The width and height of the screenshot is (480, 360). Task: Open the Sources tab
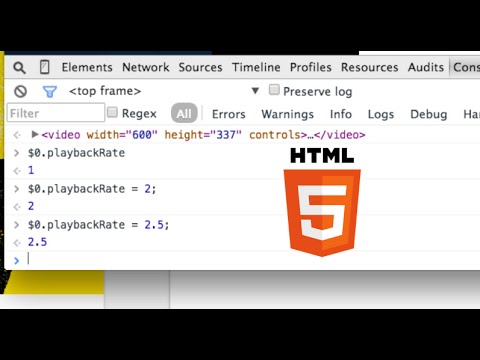pyautogui.click(x=200, y=67)
